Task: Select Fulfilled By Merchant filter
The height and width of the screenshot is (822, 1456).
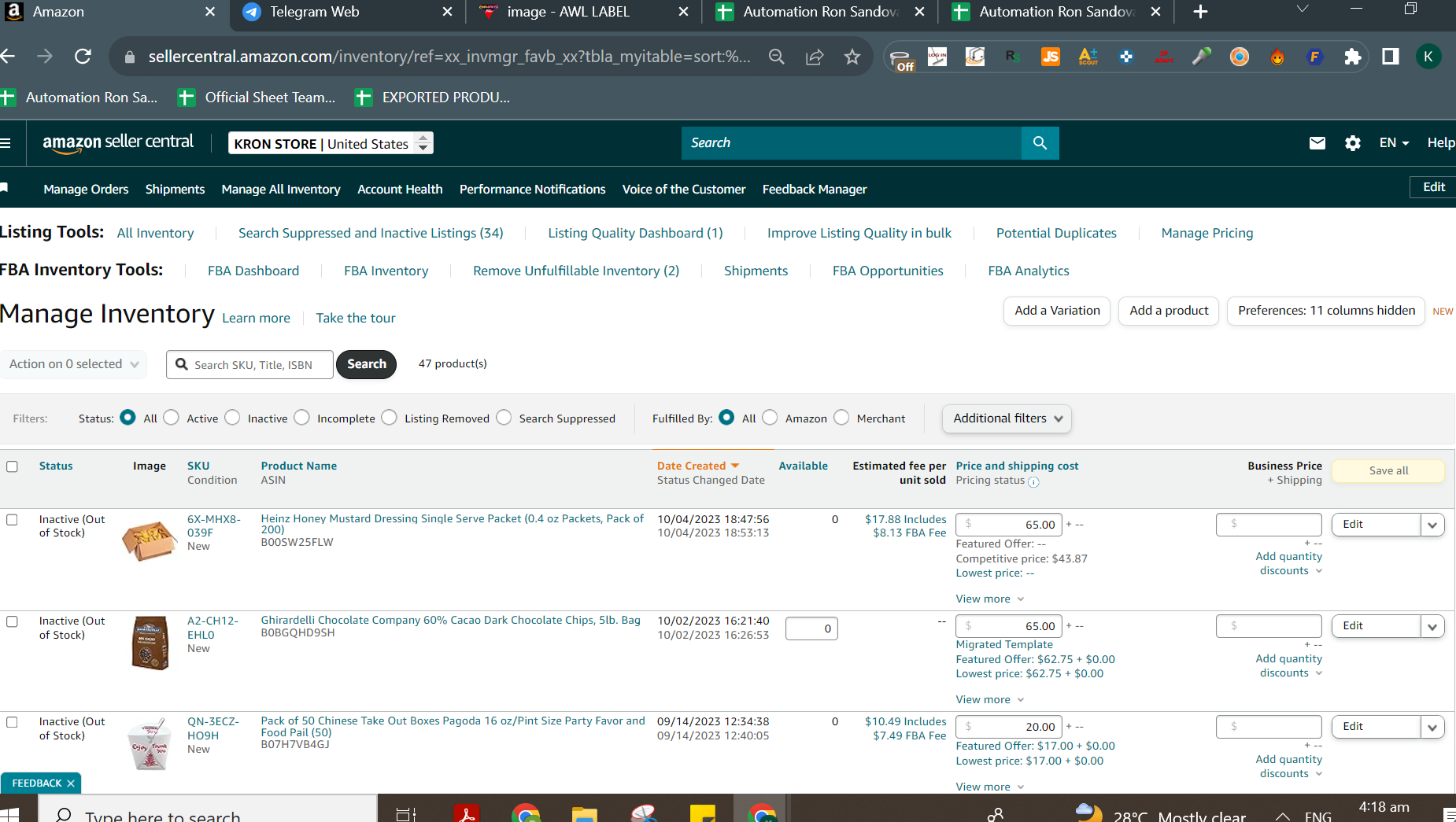Action: coord(841,418)
